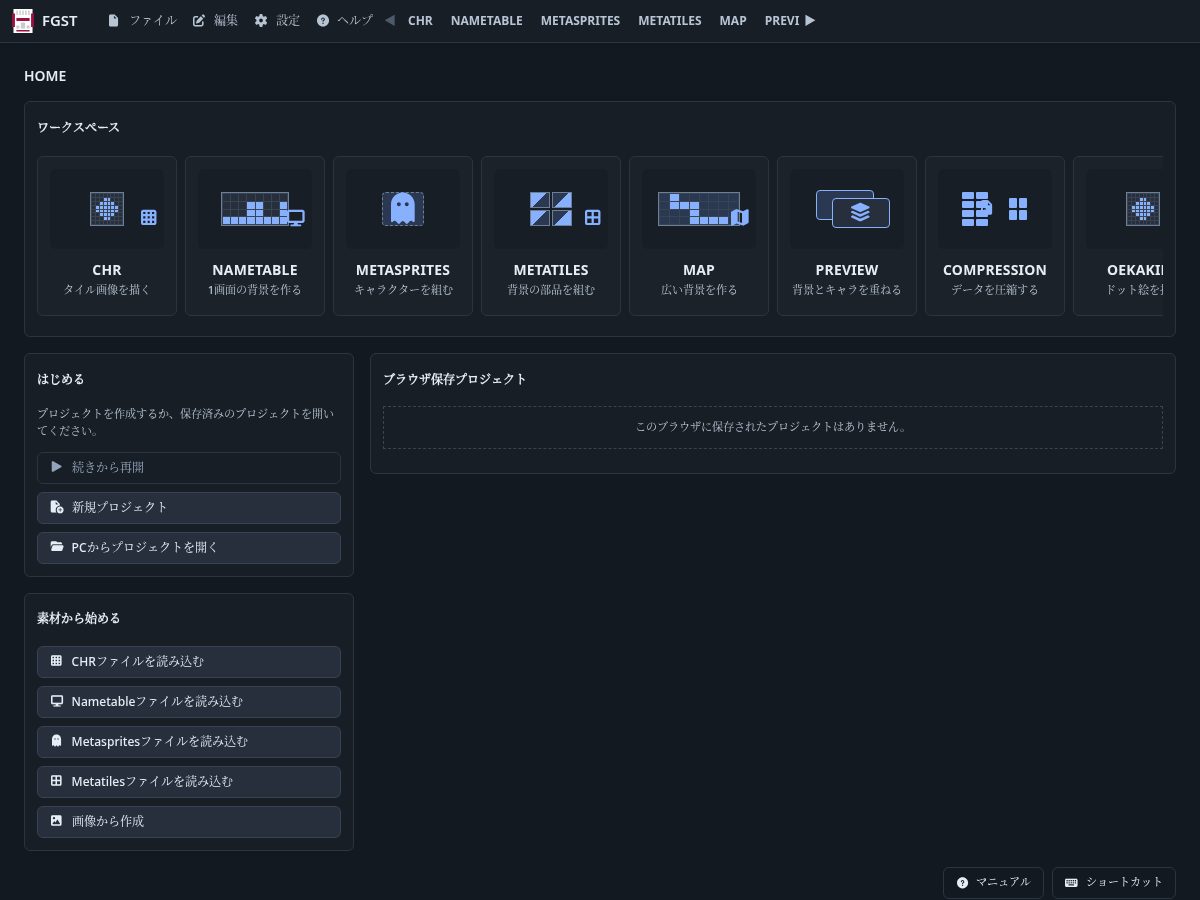
Task: Open the マニュアル manual button
Action: coord(993,883)
